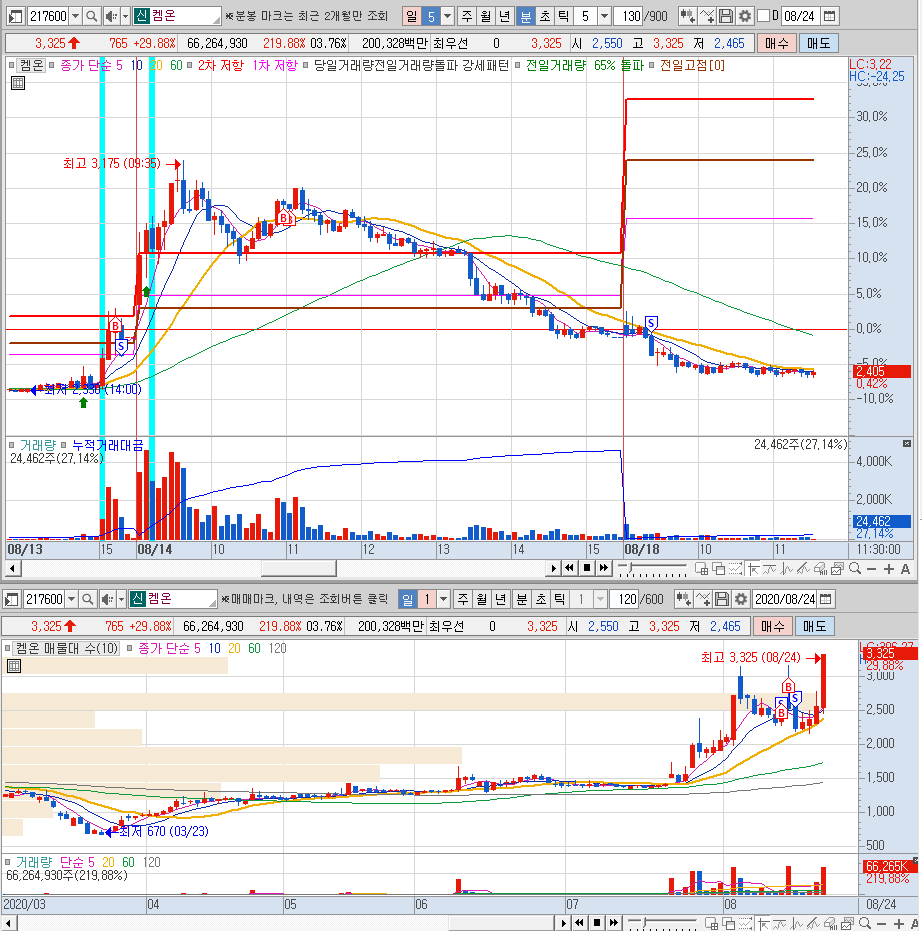Click the speaker sound icon in top chart toolbar
The height and width of the screenshot is (931, 922).
110,16
